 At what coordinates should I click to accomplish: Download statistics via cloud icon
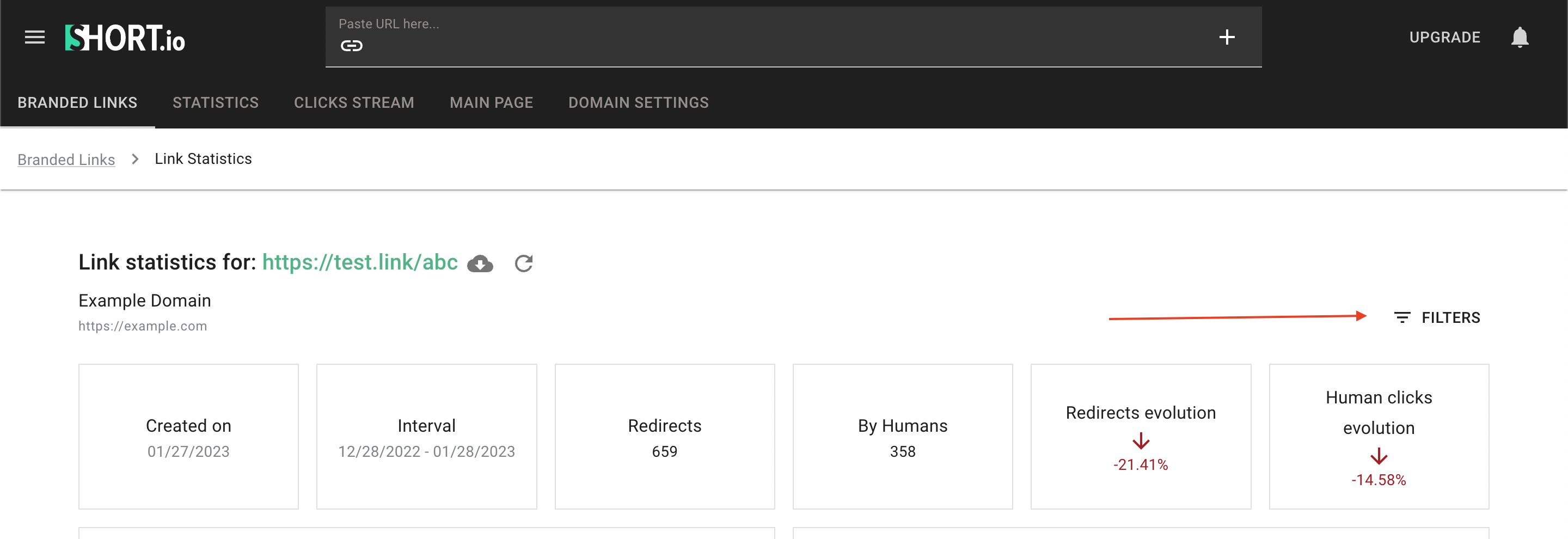tap(480, 264)
